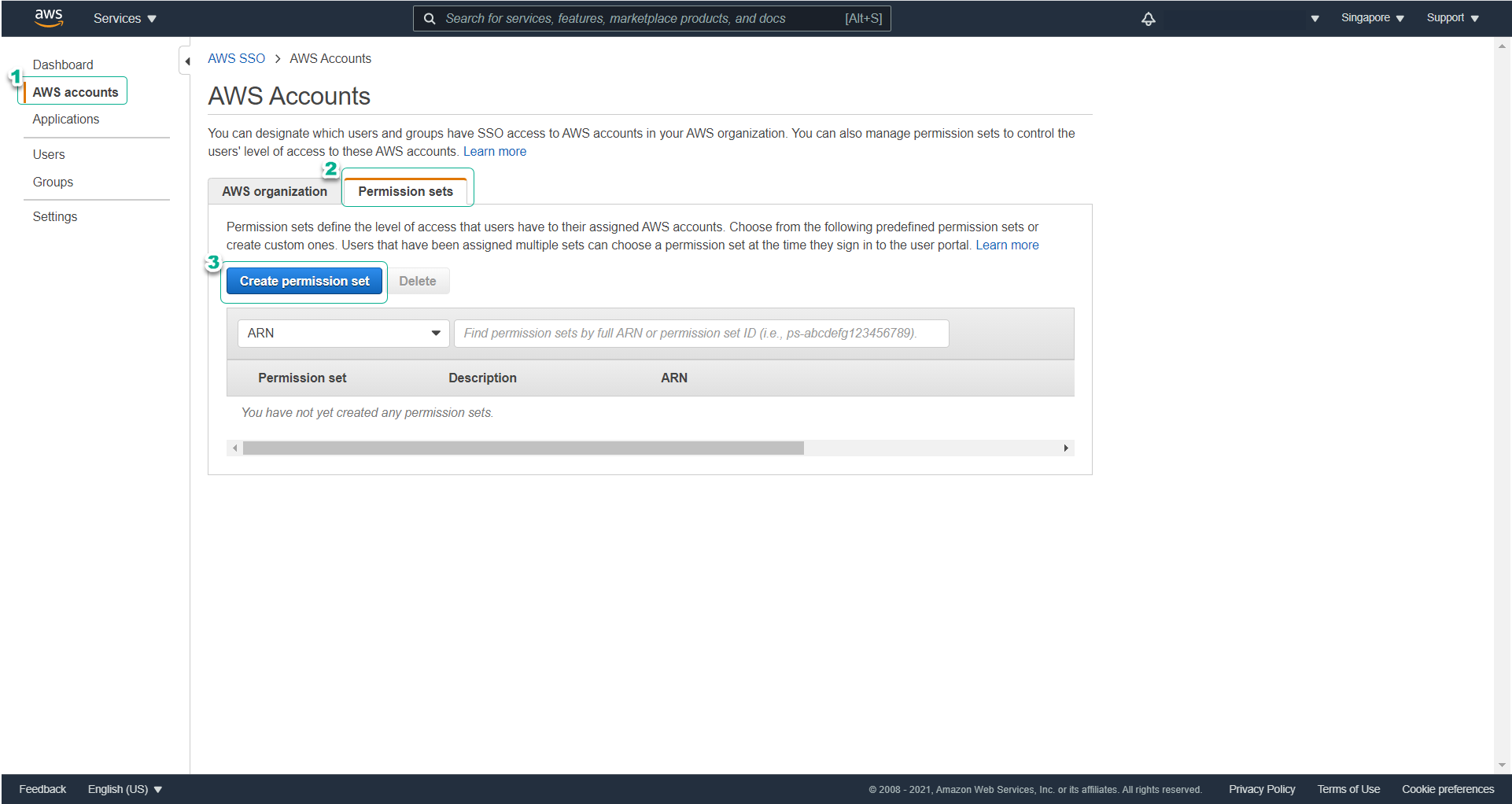Click the permission set search field
Screen dimensions: 1512x804
[700, 333]
